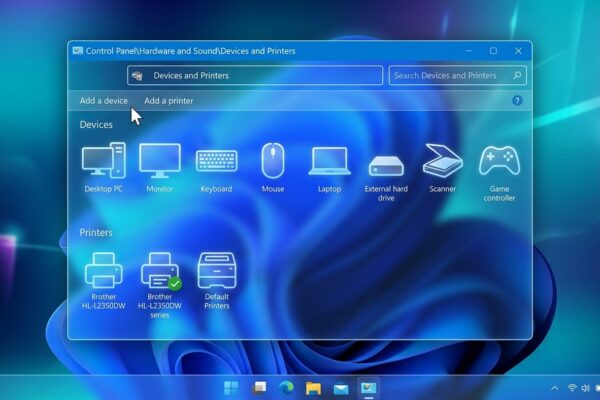Select the External hard drive icon

click(x=386, y=166)
